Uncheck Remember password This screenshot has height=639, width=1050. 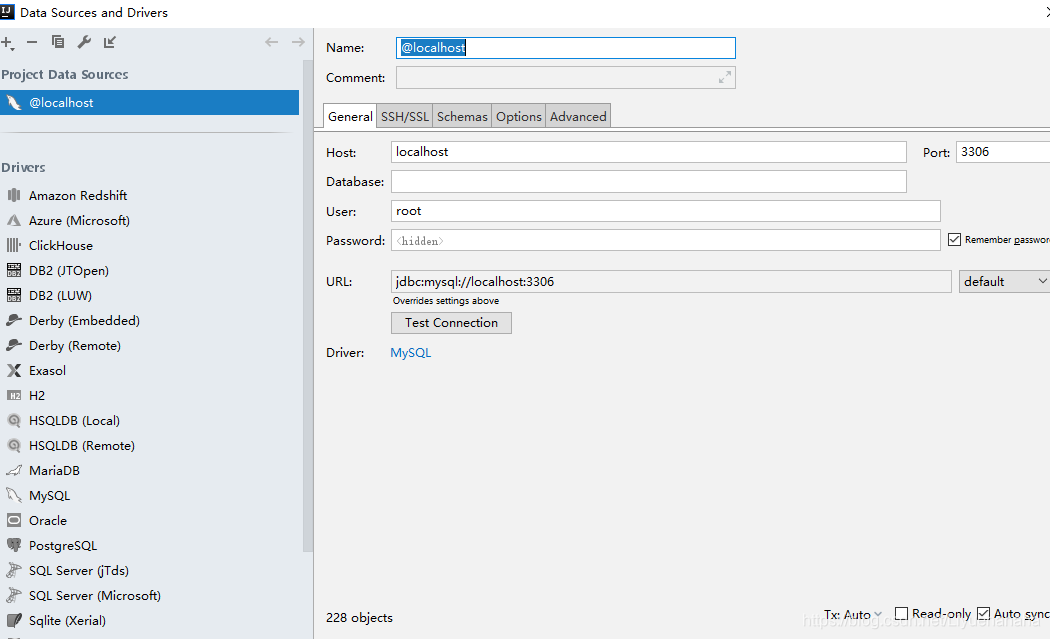[x=955, y=239]
